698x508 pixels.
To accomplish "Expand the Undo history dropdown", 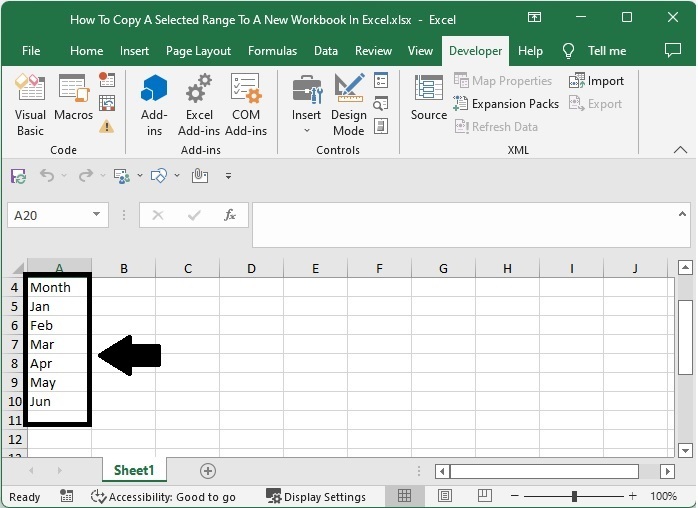I will coord(64,175).
